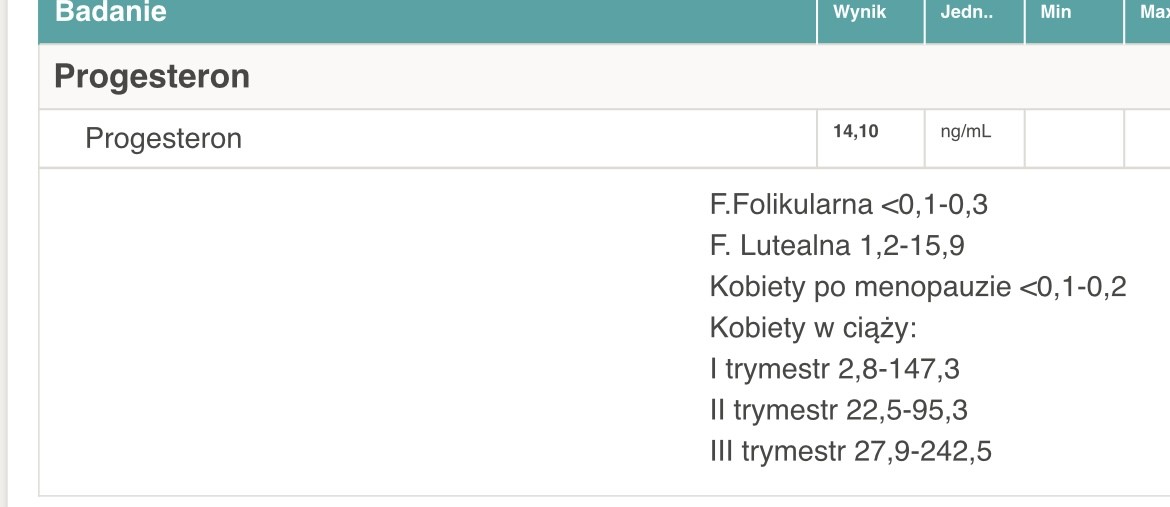Select the III trymestr 27,9-242,5 line
Viewport: 1170px width, 507px height.
click(850, 451)
